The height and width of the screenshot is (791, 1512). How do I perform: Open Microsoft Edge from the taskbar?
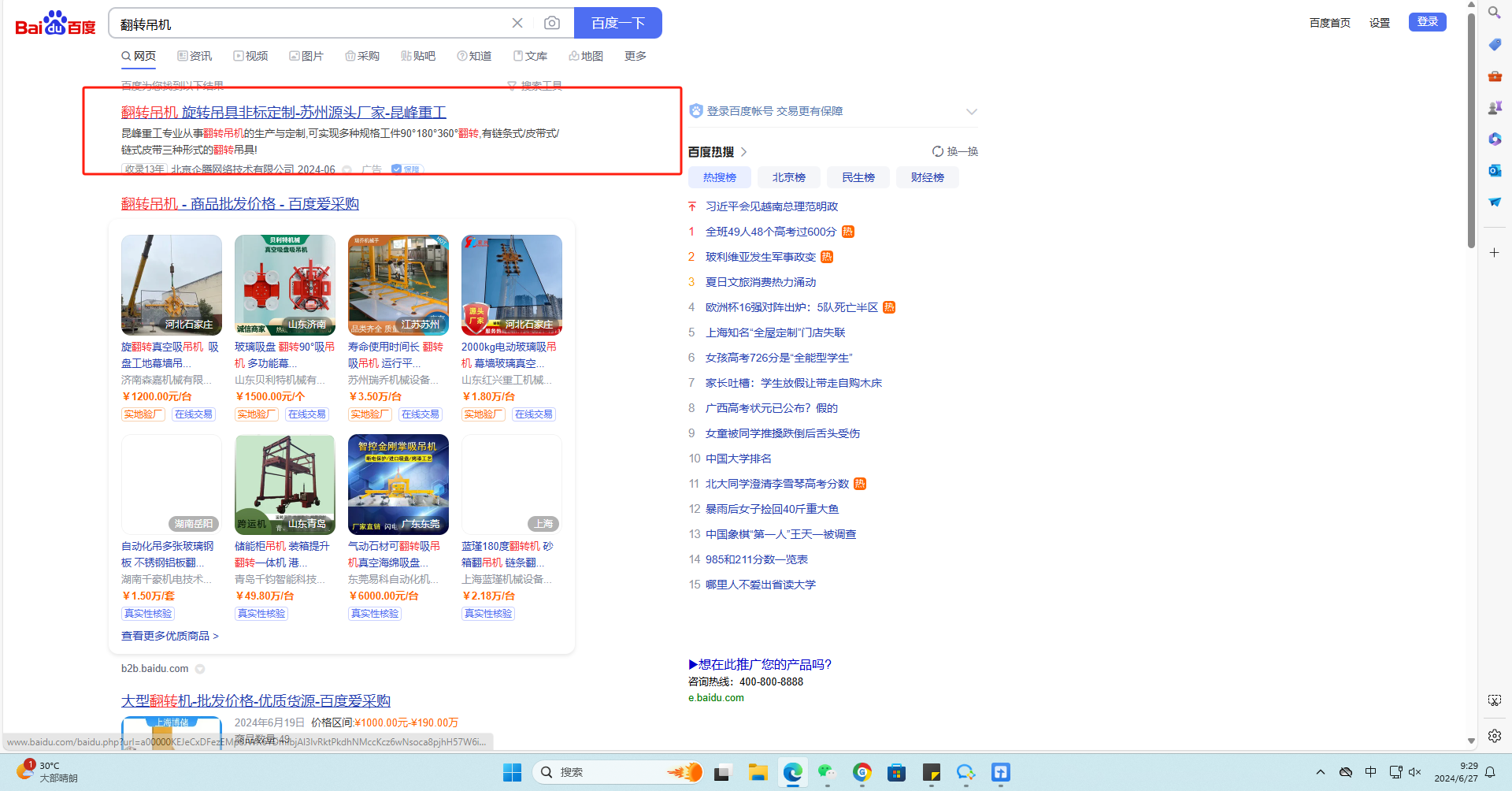coord(792,772)
